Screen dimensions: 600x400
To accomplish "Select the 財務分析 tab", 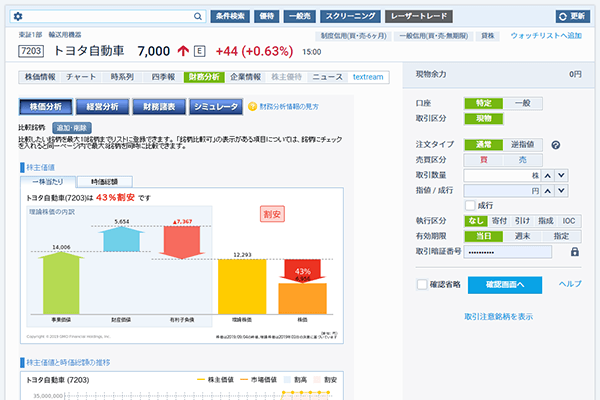I will (204, 77).
